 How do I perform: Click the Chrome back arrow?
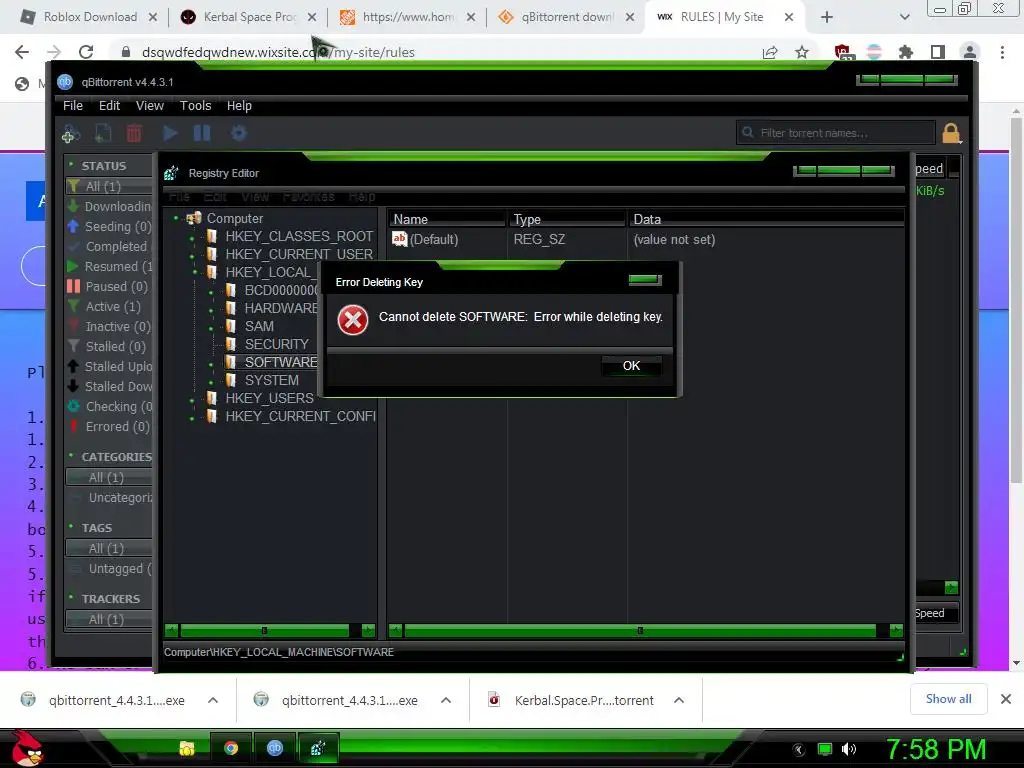22,52
